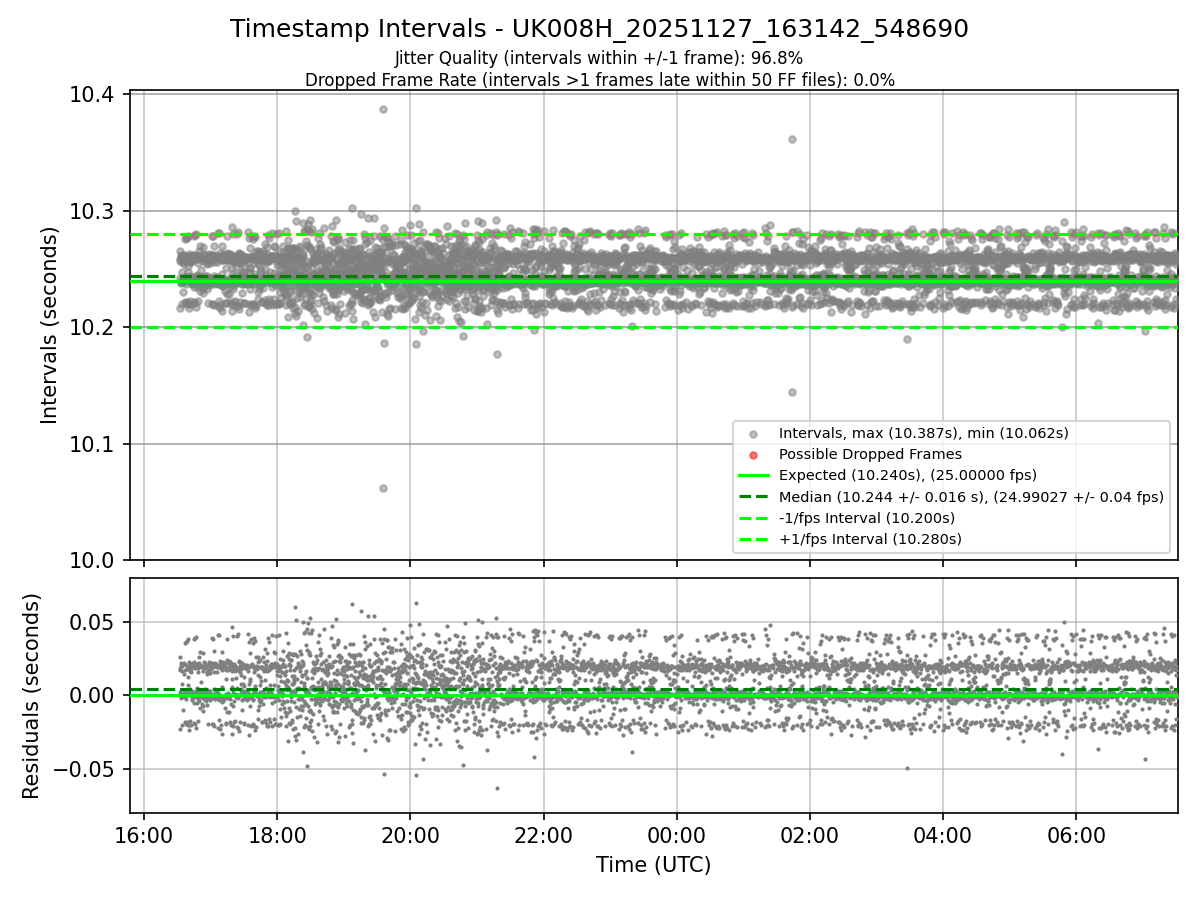This screenshot has width=1200, height=900.
Task: Click the 'Median (10.244 +/- 0.016 s)' legend entry
Action: [x=970, y=497]
